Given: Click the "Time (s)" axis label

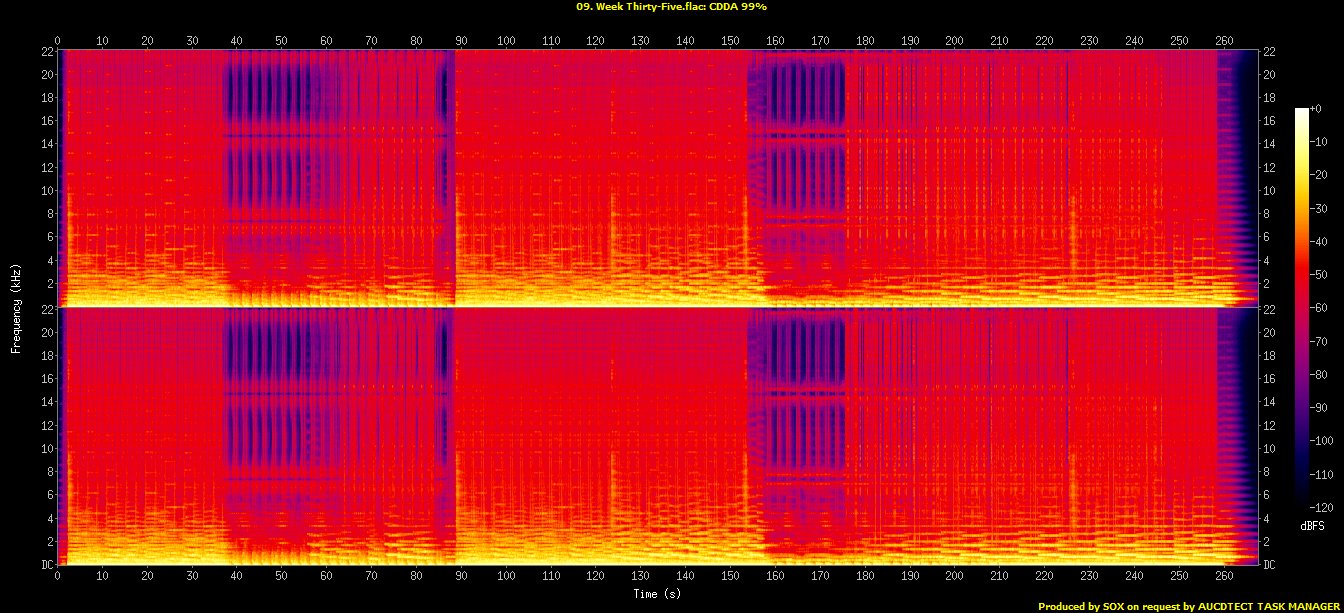Looking at the screenshot, I should (x=658, y=594).
